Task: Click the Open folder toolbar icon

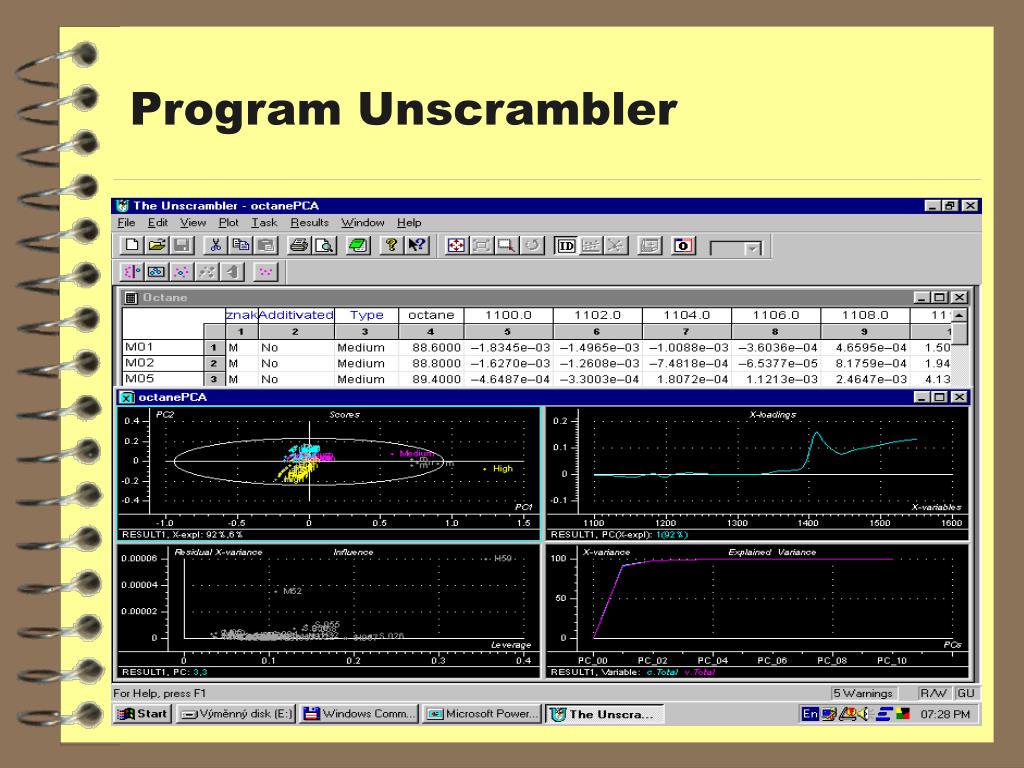Action: [157, 246]
